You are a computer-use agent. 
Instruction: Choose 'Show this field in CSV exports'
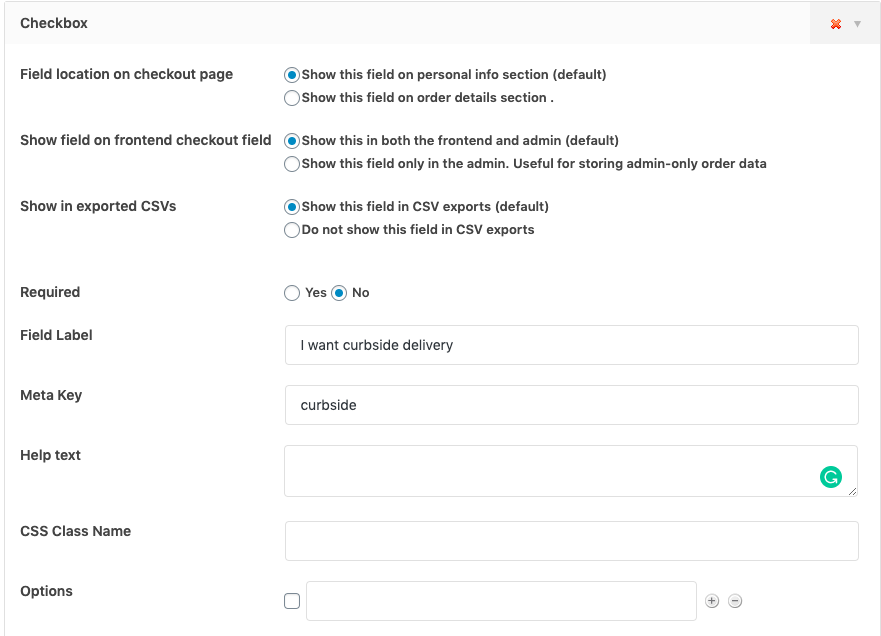point(292,207)
